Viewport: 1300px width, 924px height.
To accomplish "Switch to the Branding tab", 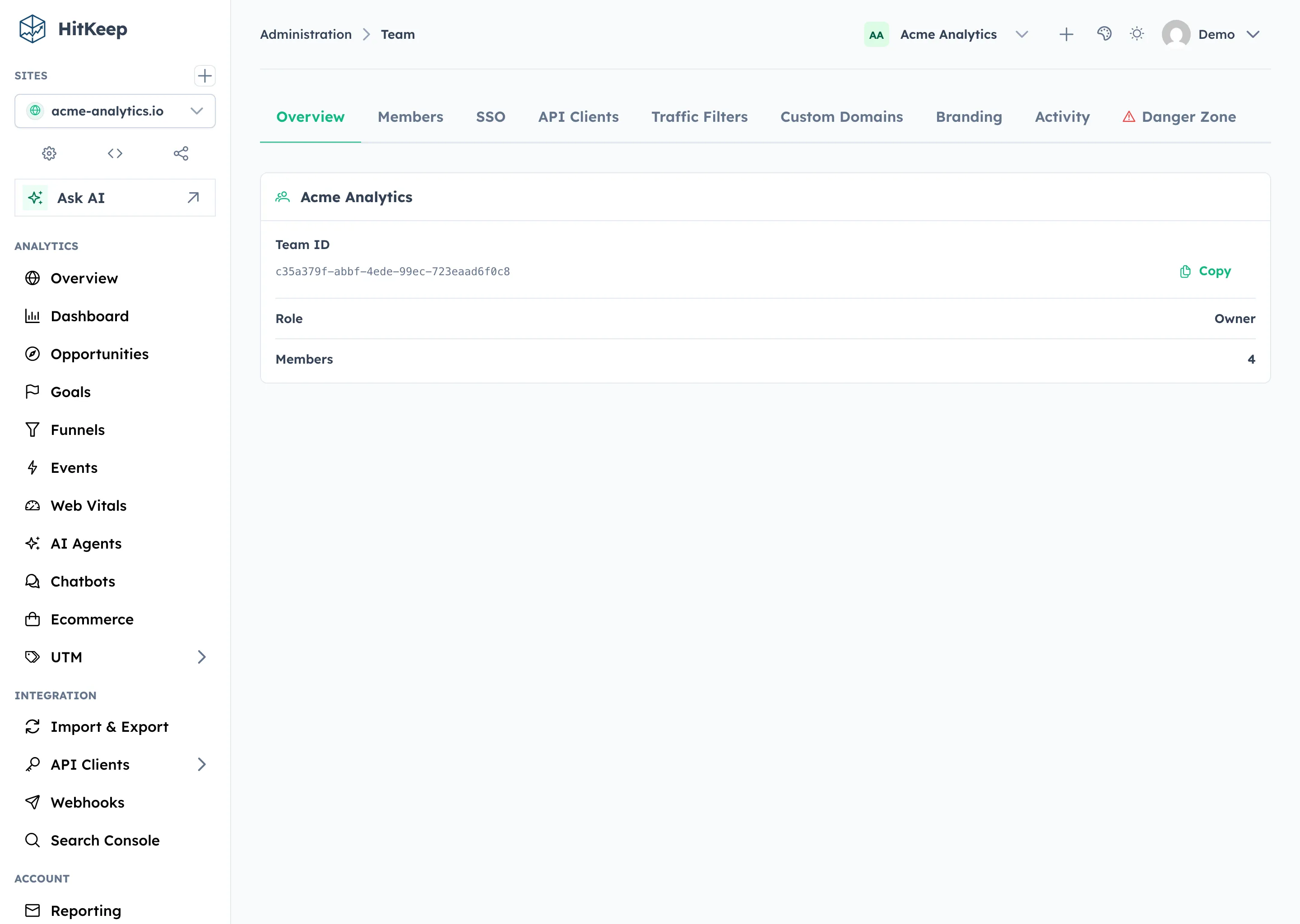I will point(969,117).
